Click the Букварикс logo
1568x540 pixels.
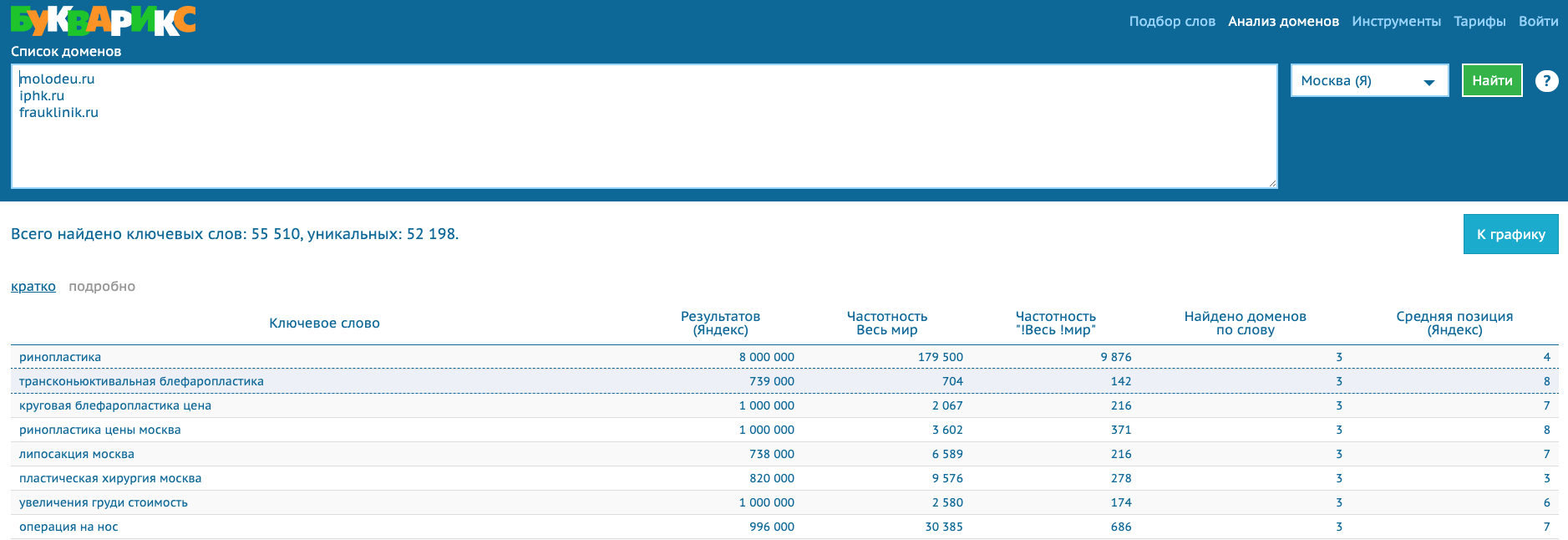coord(104,20)
